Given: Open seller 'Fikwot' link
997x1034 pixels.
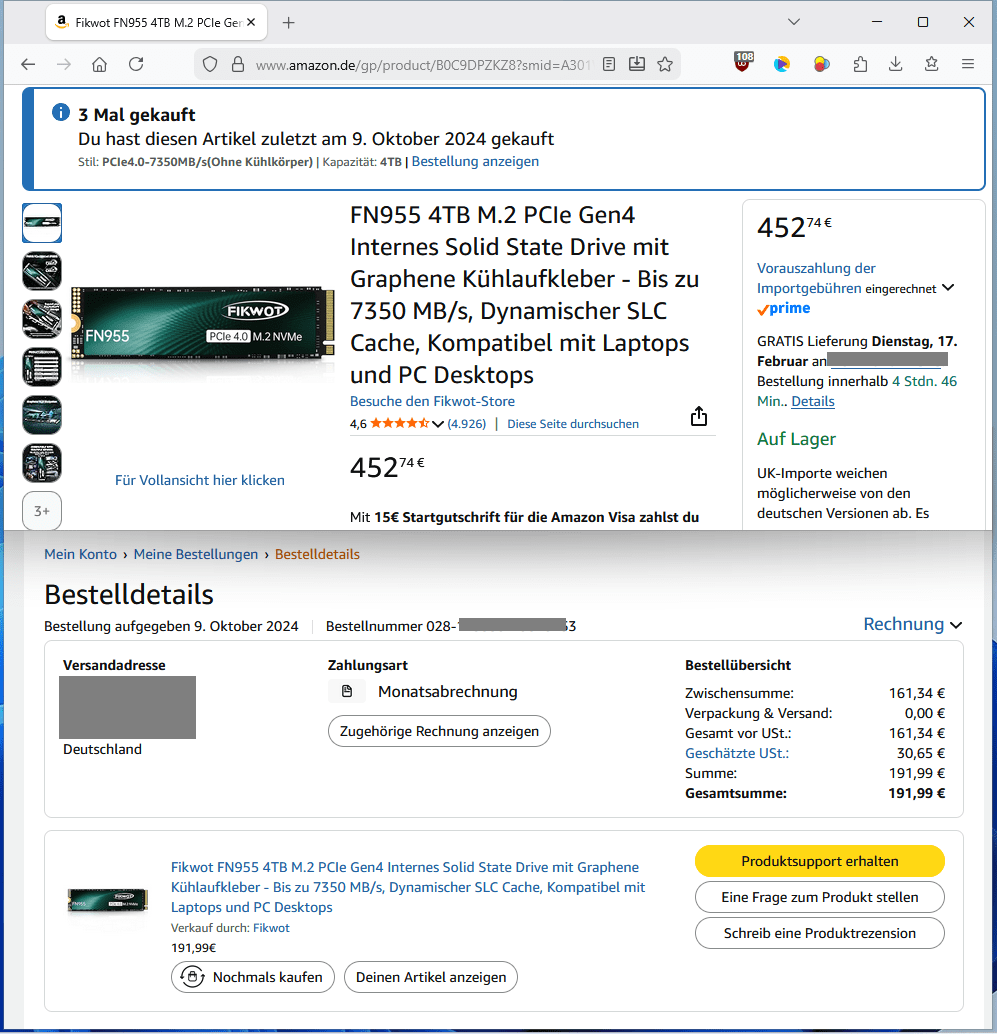Looking at the screenshot, I should pyautogui.click(x=271, y=928).
